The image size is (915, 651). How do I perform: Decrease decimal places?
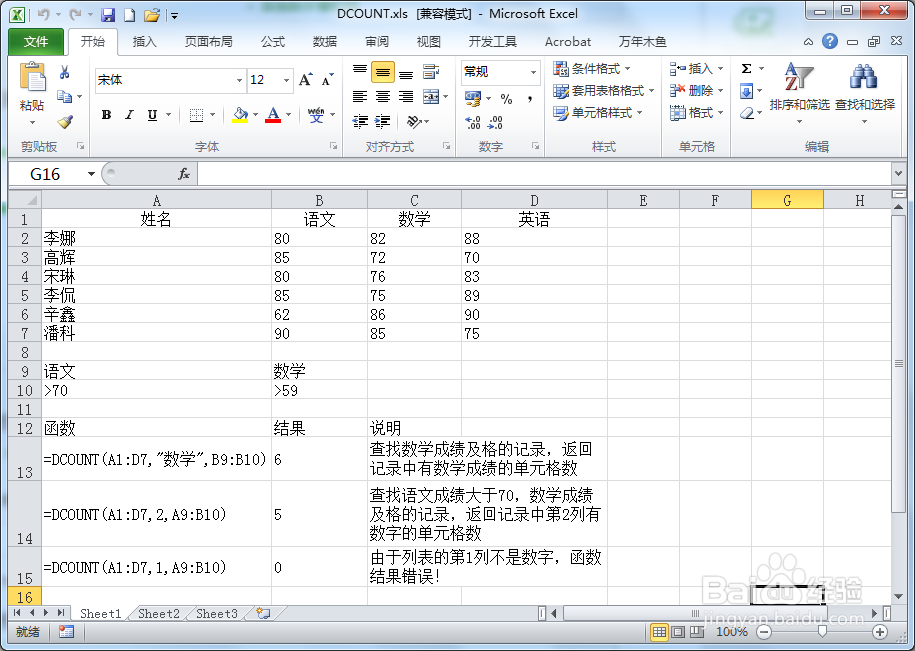[x=495, y=122]
